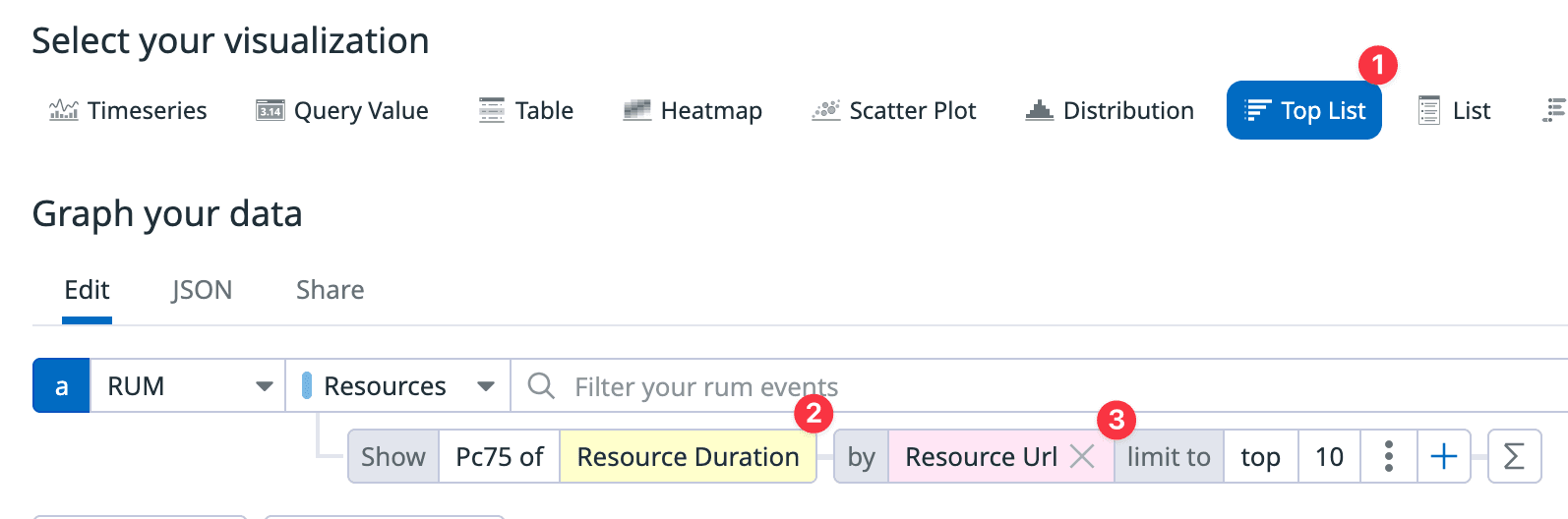The height and width of the screenshot is (519, 1568).
Task: Choose the Query Value visualization
Action: point(342,110)
